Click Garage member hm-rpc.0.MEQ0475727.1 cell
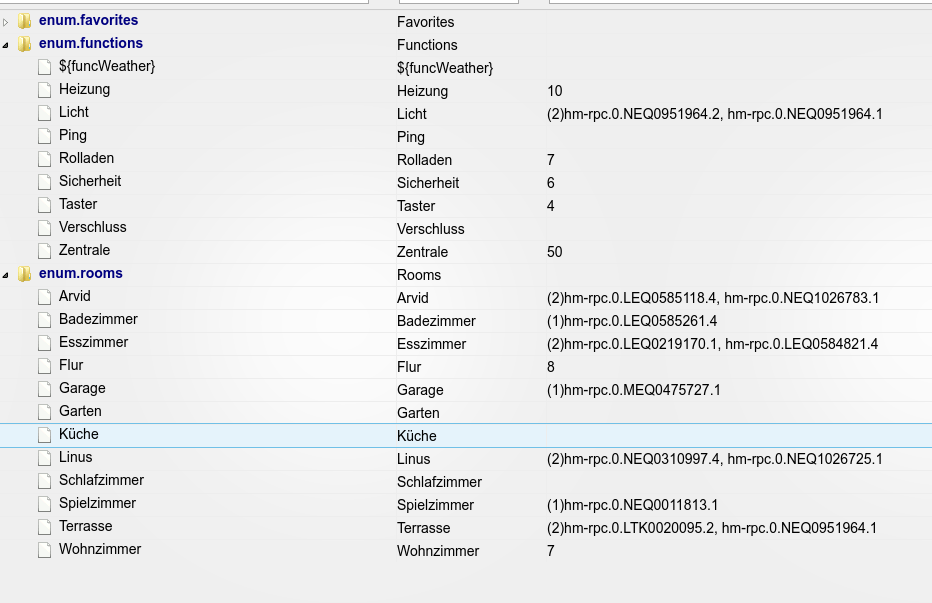This screenshot has height=603, width=932. coord(634,390)
